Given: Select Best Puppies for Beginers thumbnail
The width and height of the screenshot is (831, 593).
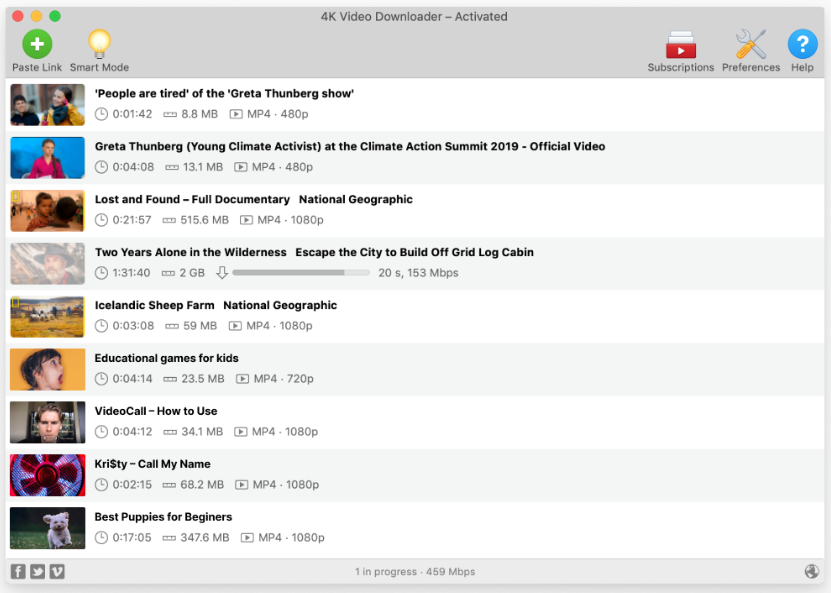Looking at the screenshot, I should click(x=47, y=528).
